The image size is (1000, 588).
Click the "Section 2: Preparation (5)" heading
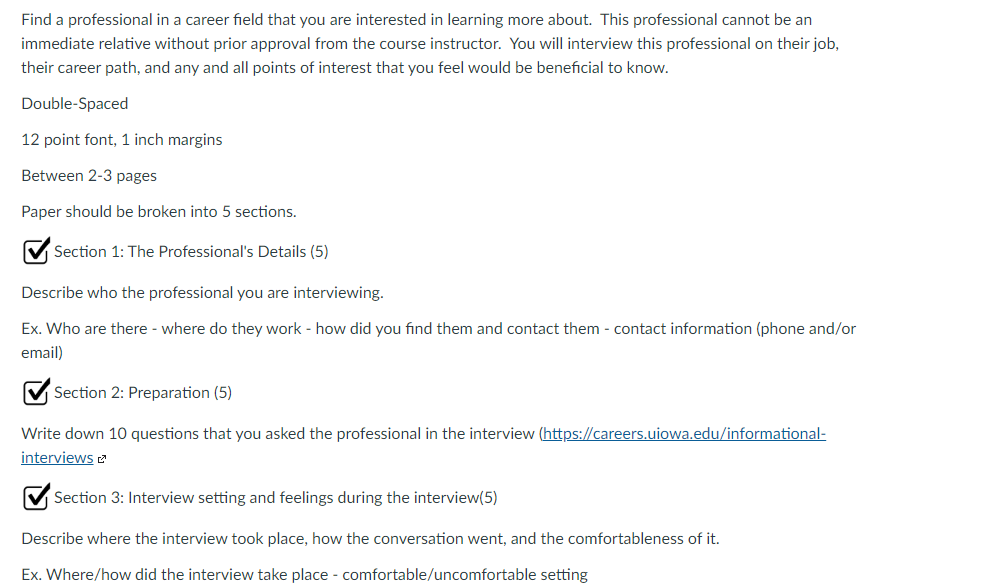coord(143,392)
